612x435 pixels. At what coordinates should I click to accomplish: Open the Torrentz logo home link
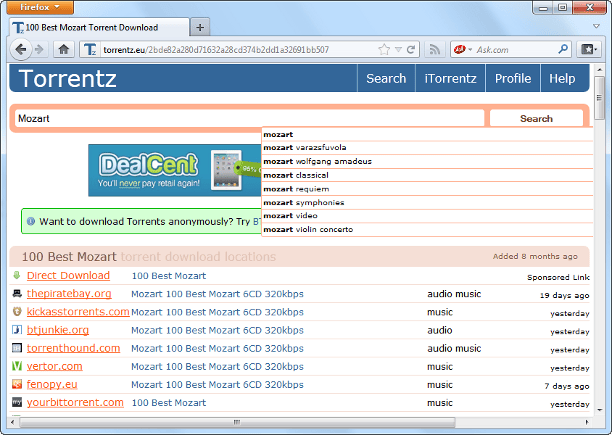click(x=67, y=78)
